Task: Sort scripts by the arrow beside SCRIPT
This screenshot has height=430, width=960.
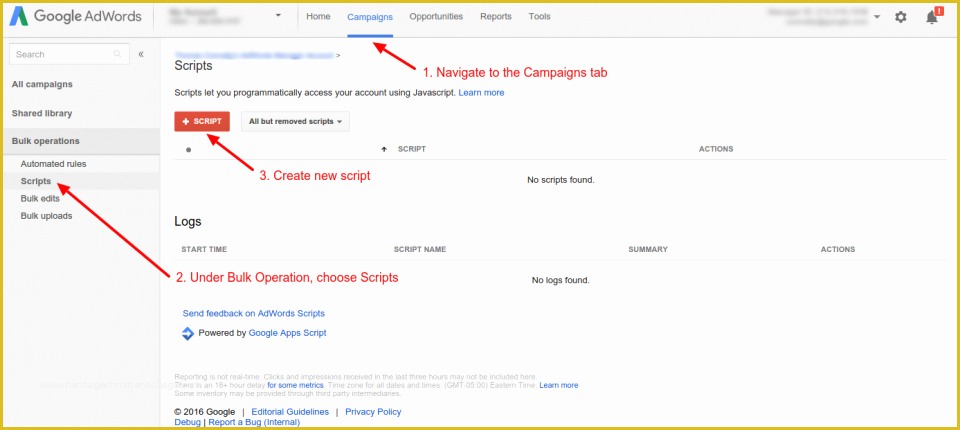Action: [384, 149]
